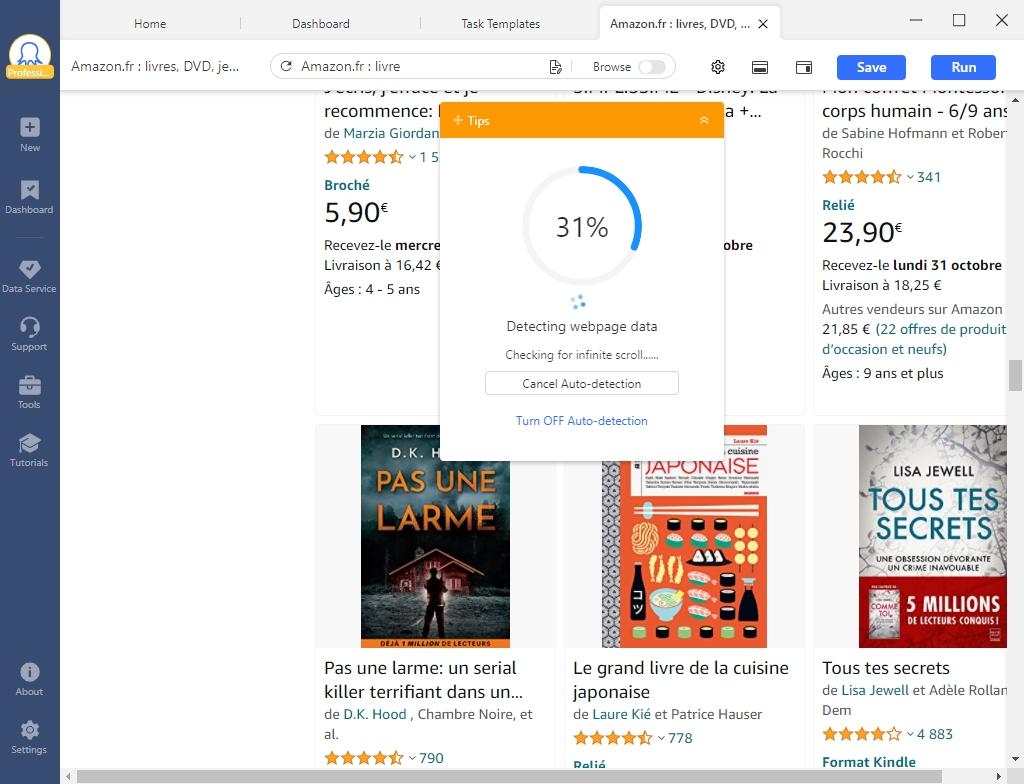Expand ratings dropdown next to 4 883 reviews
Viewport: 1024px width, 784px height.
pyautogui.click(x=910, y=734)
